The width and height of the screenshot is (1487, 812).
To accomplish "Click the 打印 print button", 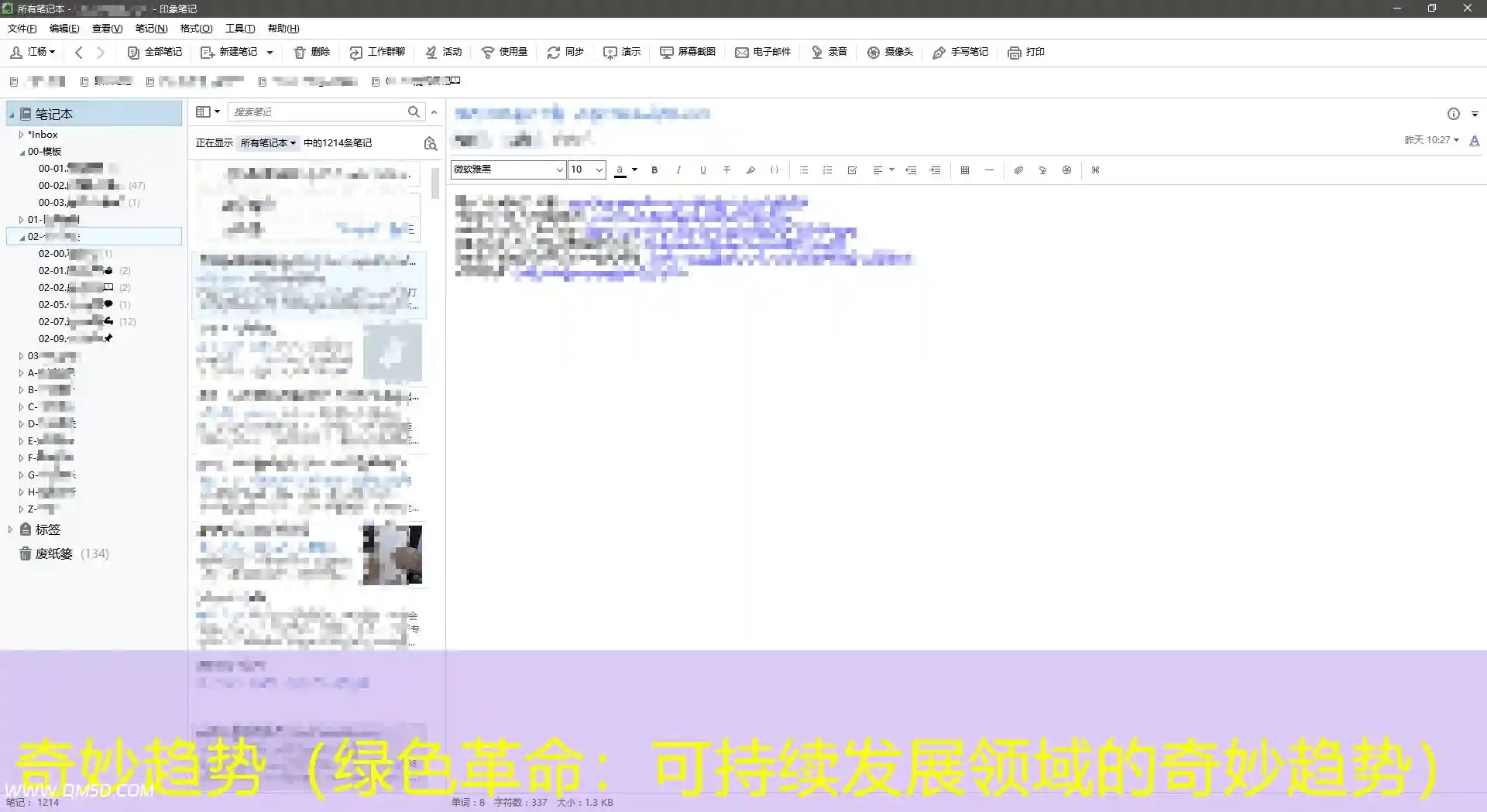I will (x=1026, y=52).
